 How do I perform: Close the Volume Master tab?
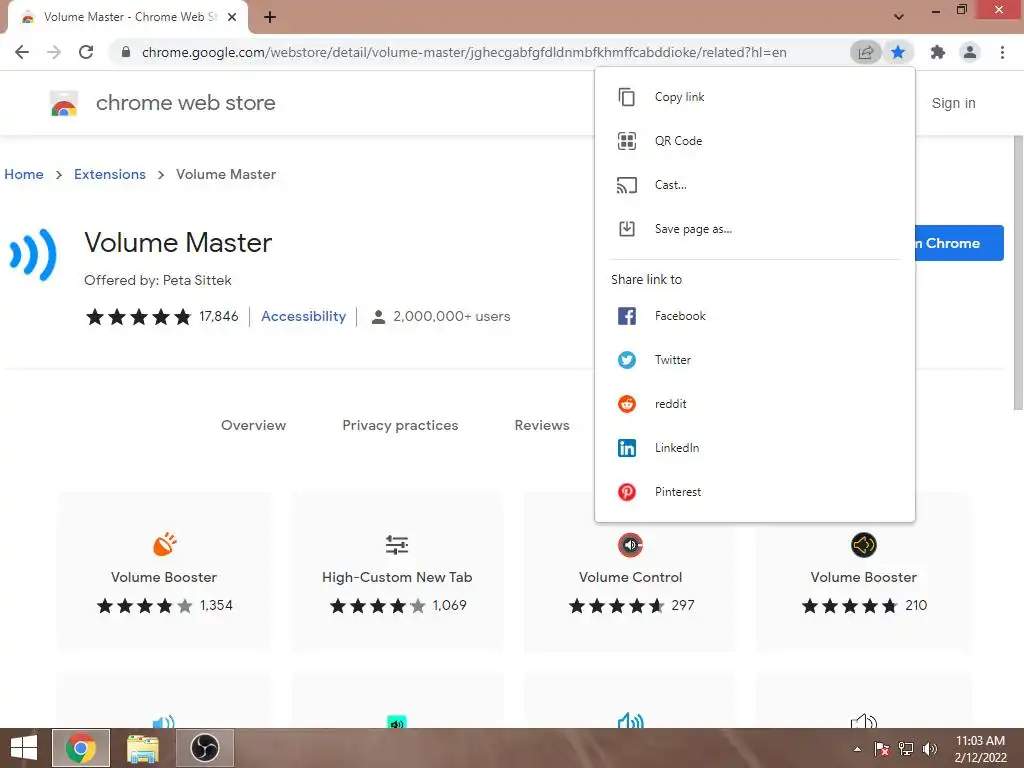tap(232, 17)
